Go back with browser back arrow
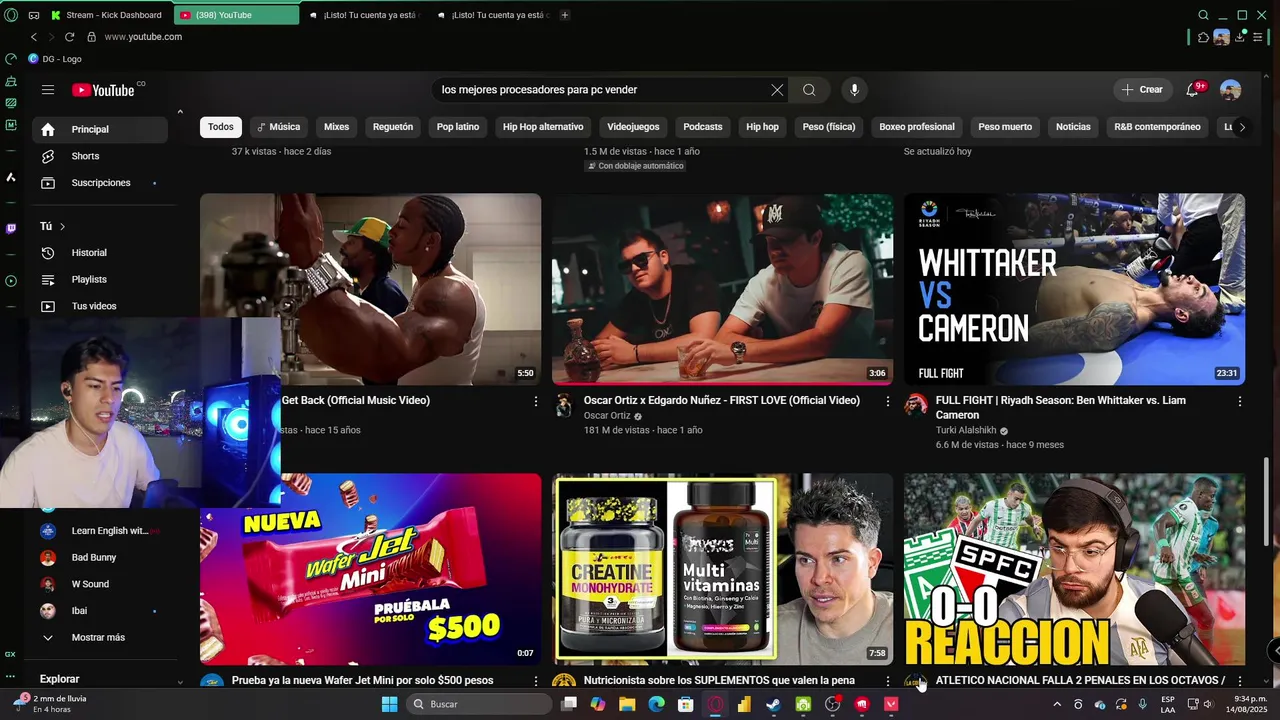Image resolution: width=1280 pixels, height=720 pixels. 33,37
